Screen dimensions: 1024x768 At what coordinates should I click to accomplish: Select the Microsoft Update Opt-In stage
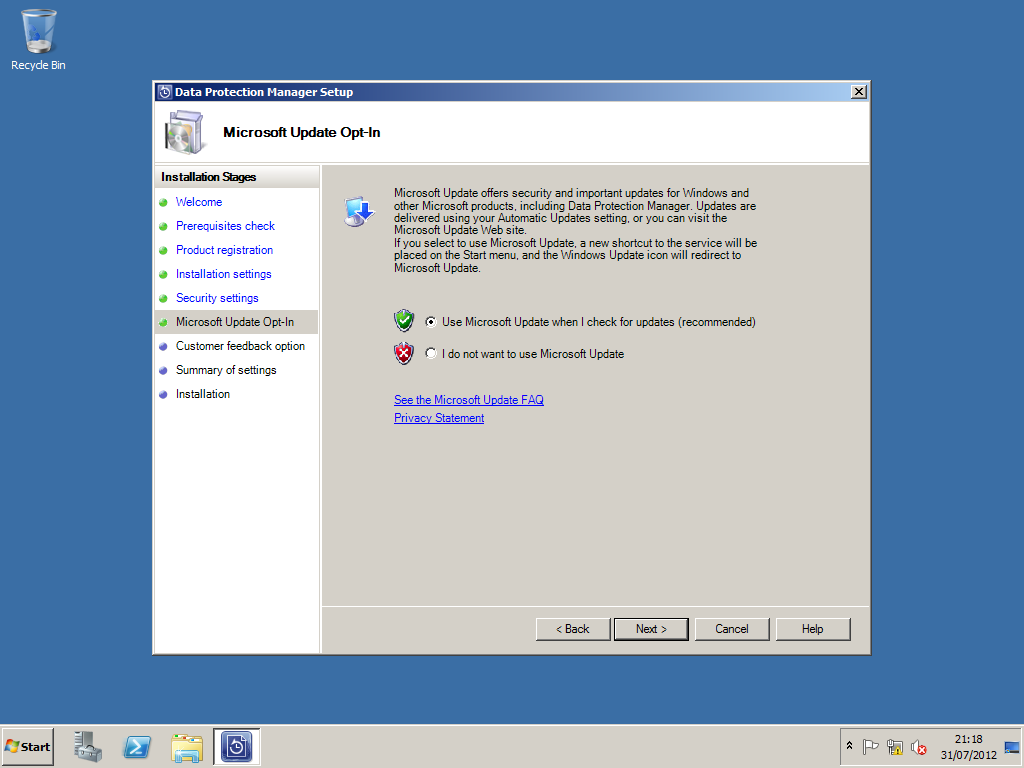(236, 322)
